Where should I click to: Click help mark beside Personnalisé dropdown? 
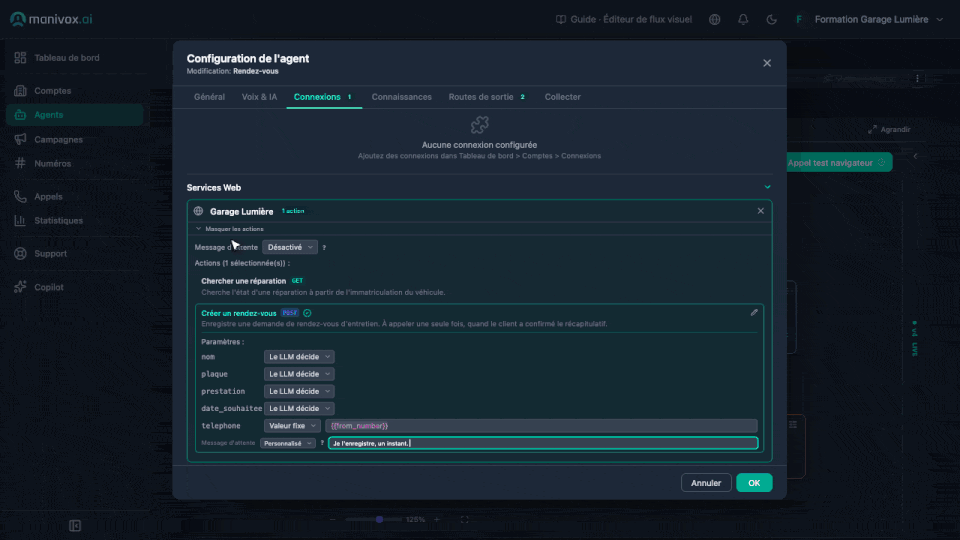pyautogui.click(x=322, y=443)
